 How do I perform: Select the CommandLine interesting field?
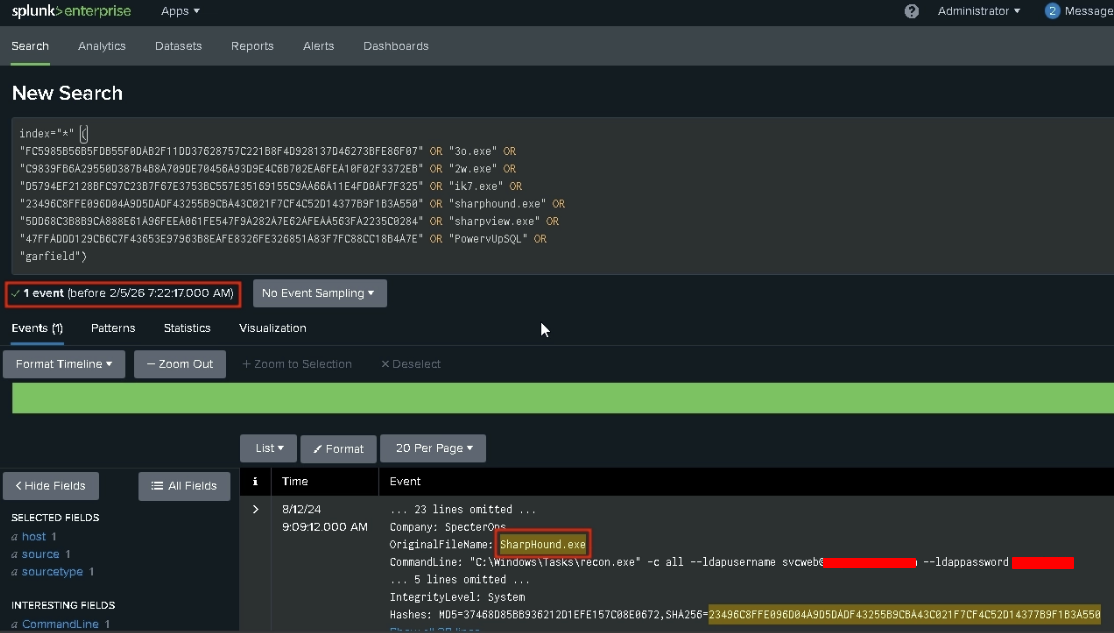coord(60,624)
